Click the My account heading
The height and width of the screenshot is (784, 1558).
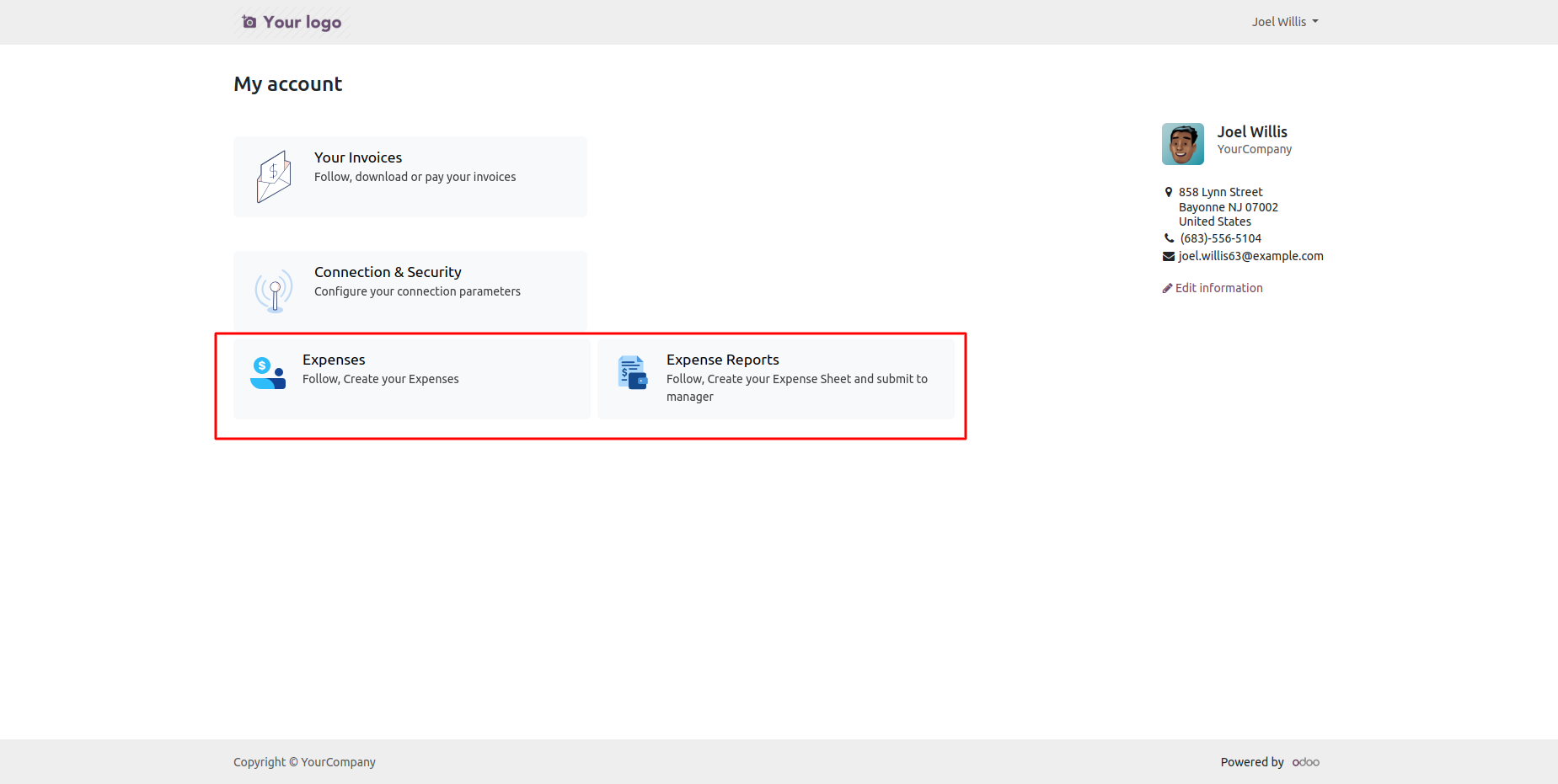(288, 84)
